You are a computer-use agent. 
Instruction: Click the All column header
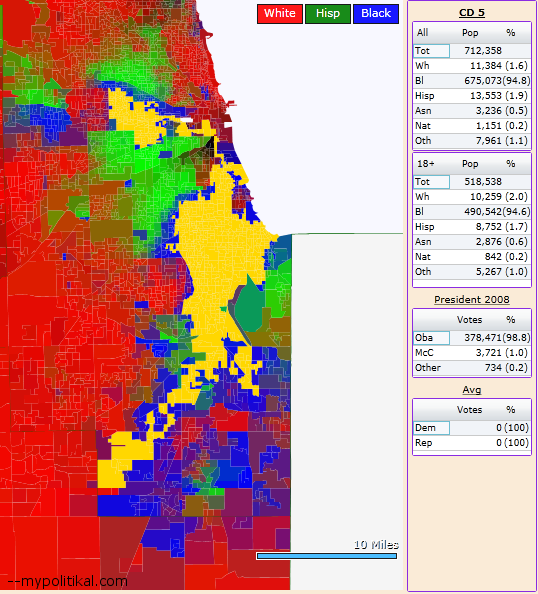(x=422, y=33)
